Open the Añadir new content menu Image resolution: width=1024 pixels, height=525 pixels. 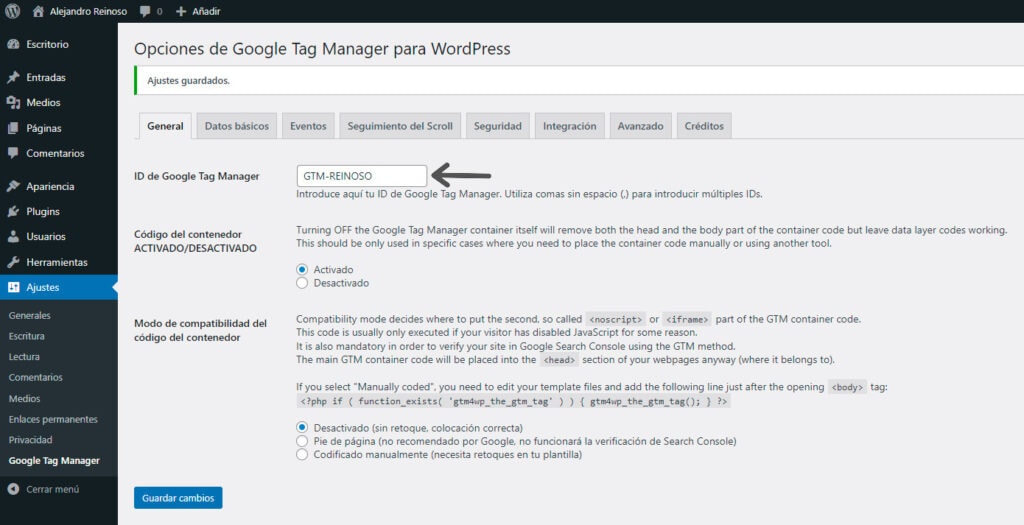pyautogui.click(x=206, y=11)
